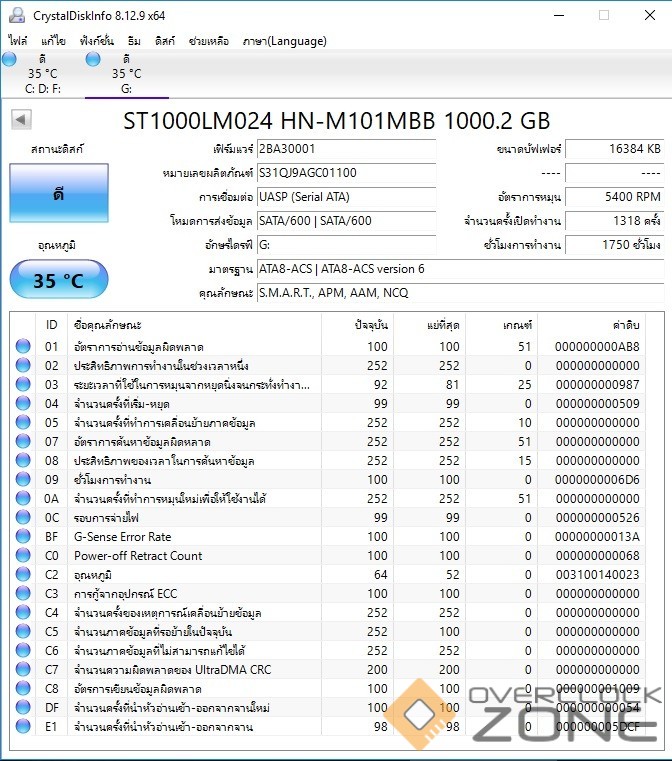Click the status orb for attribute C4
This screenshot has width=672, height=761.
[23, 612]
